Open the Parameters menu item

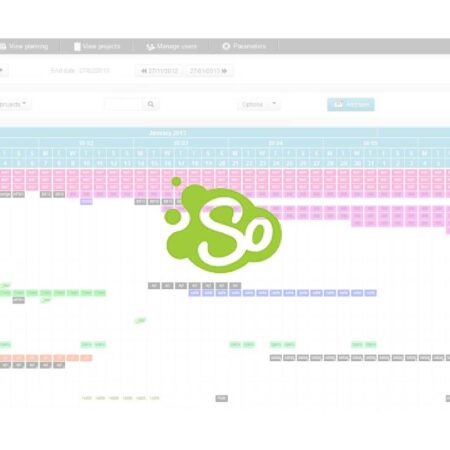point(244,46)
